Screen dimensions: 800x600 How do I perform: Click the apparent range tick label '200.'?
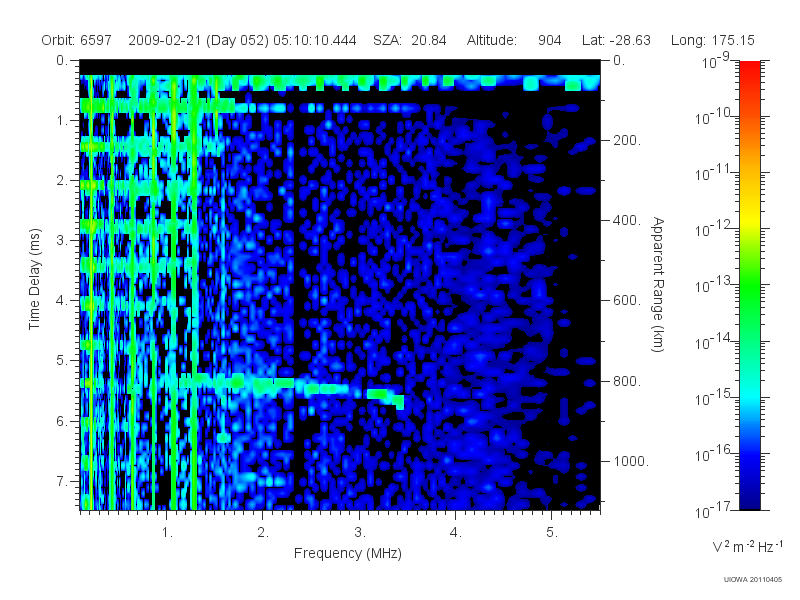(x=627, y=140)
